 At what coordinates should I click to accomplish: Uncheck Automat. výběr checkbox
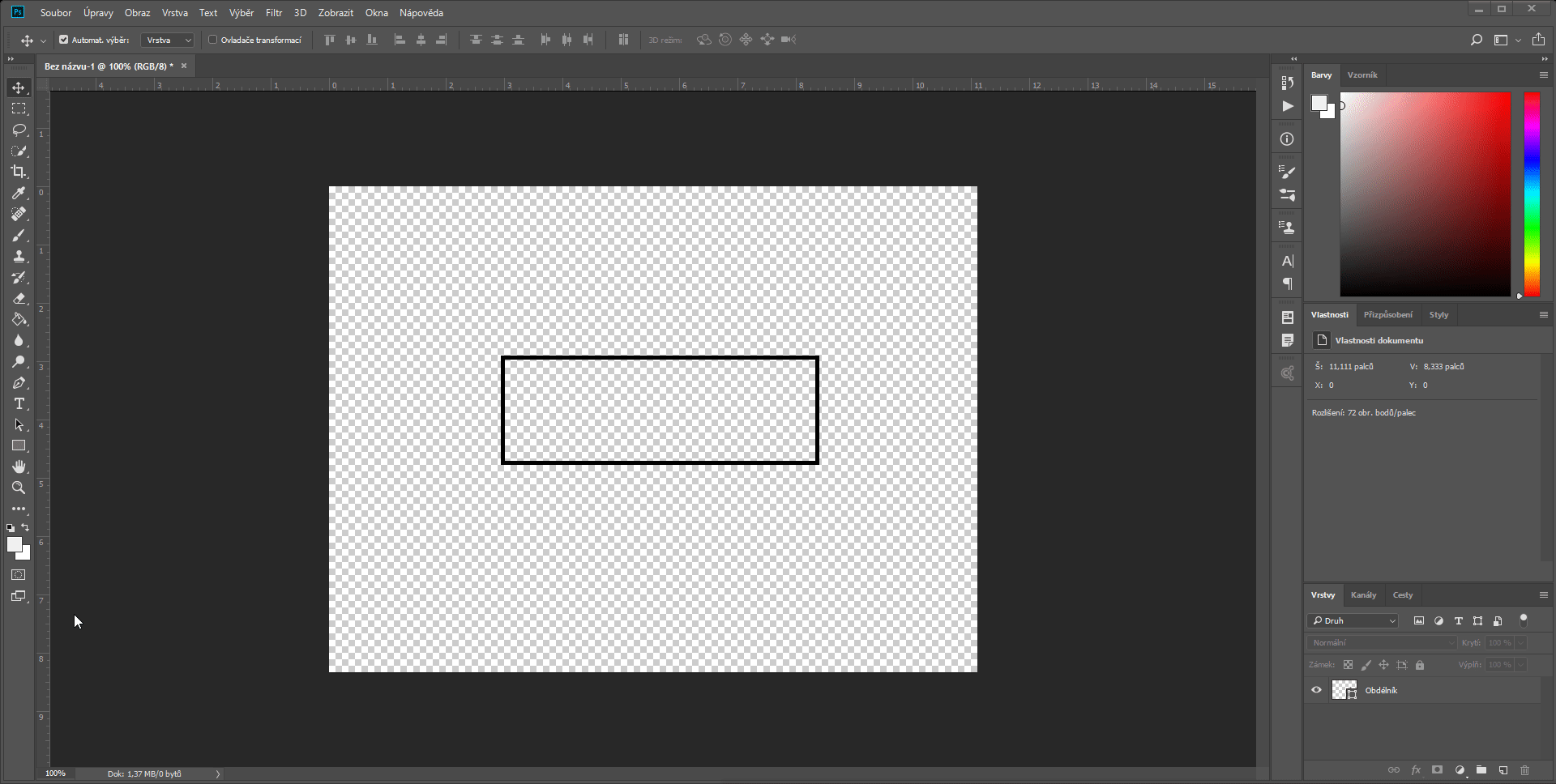63,40
